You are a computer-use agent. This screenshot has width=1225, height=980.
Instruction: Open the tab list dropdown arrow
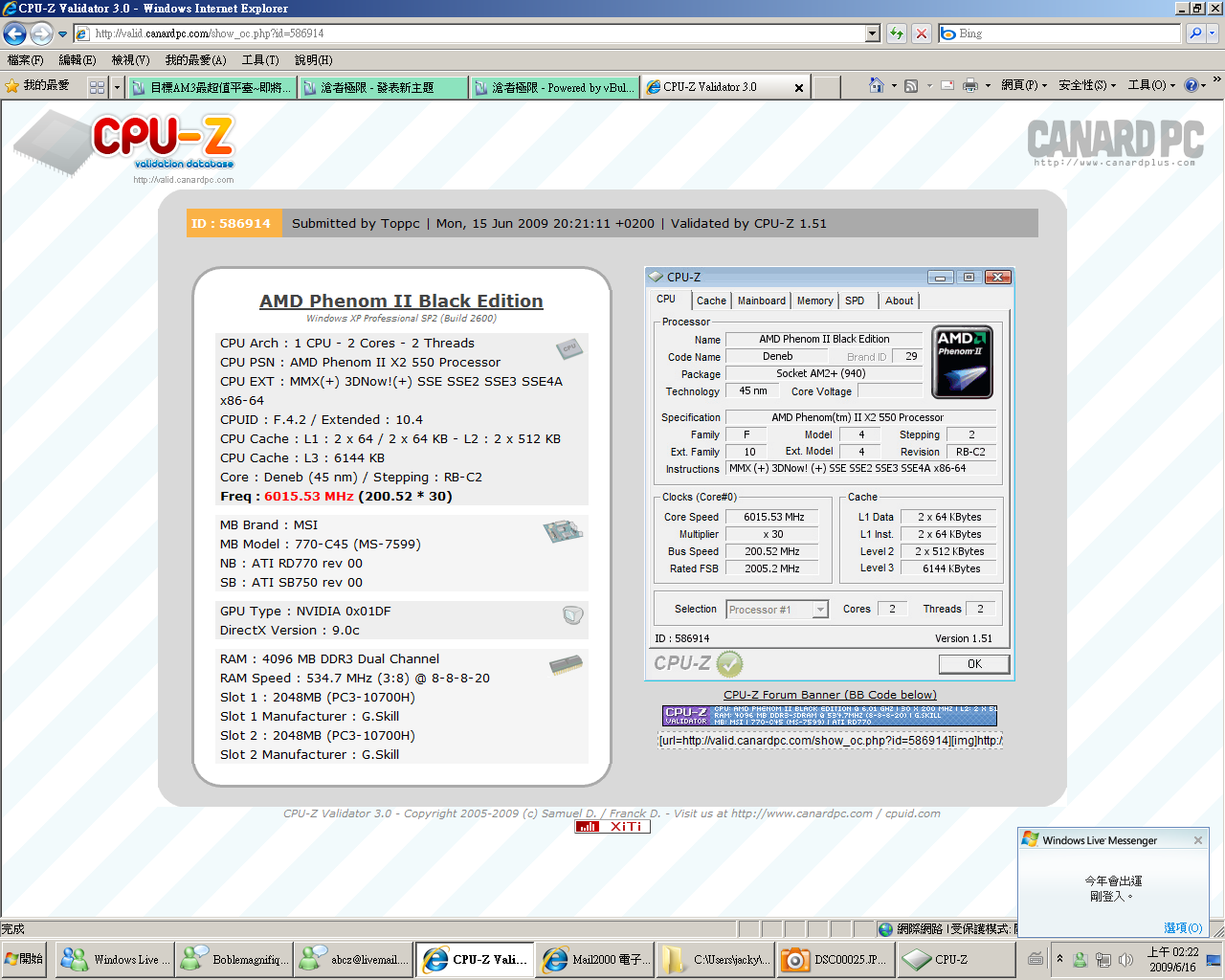point(117,87)
